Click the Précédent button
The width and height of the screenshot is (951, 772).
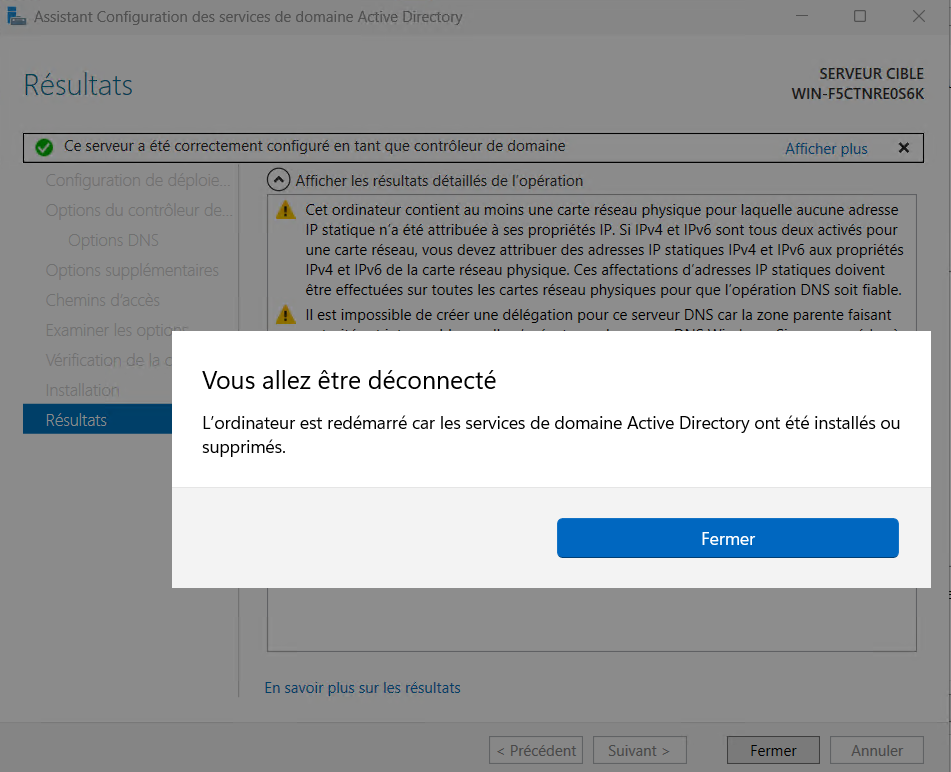536,750
